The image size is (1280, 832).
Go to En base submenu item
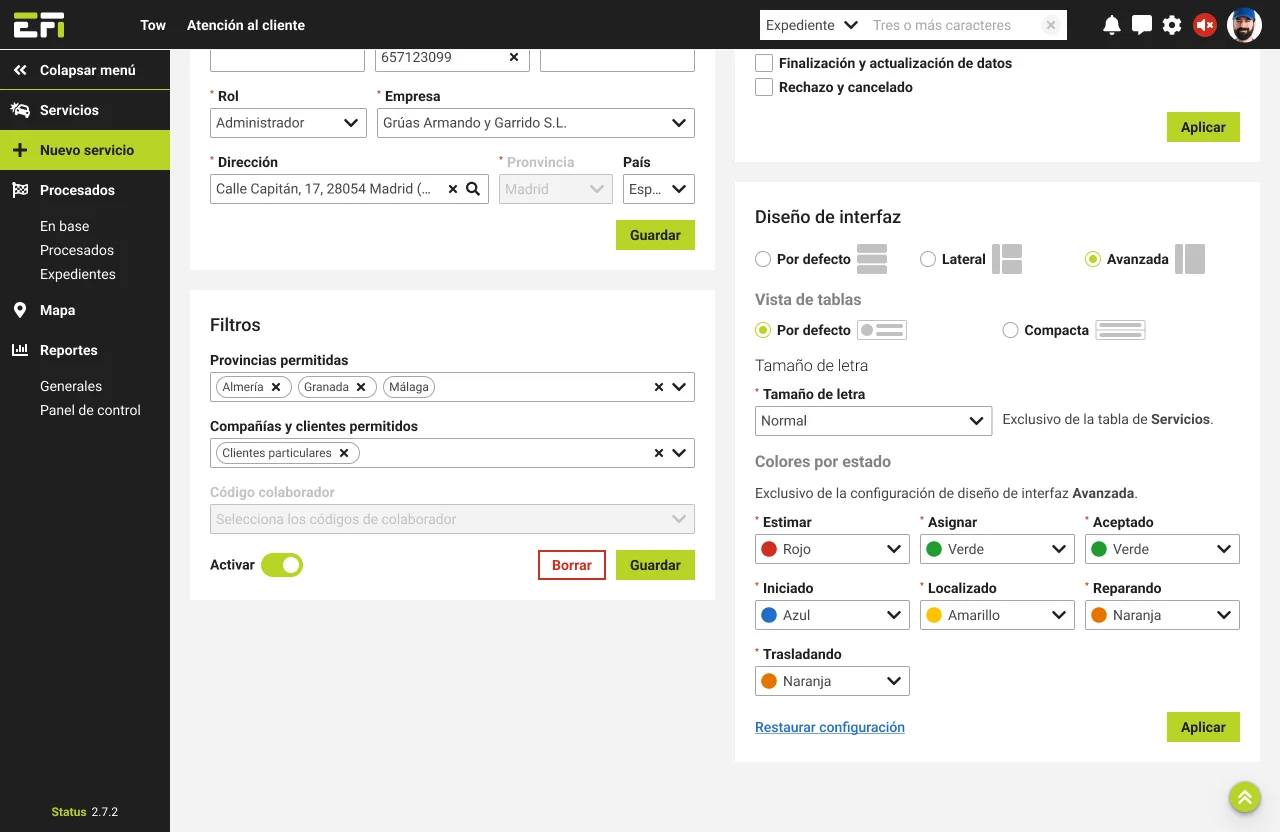64,226
